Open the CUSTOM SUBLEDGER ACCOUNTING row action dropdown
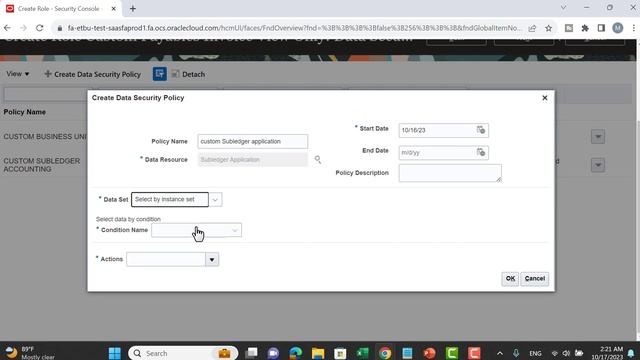The width and height of the screenshot is (640, 360). click(598, 165)
